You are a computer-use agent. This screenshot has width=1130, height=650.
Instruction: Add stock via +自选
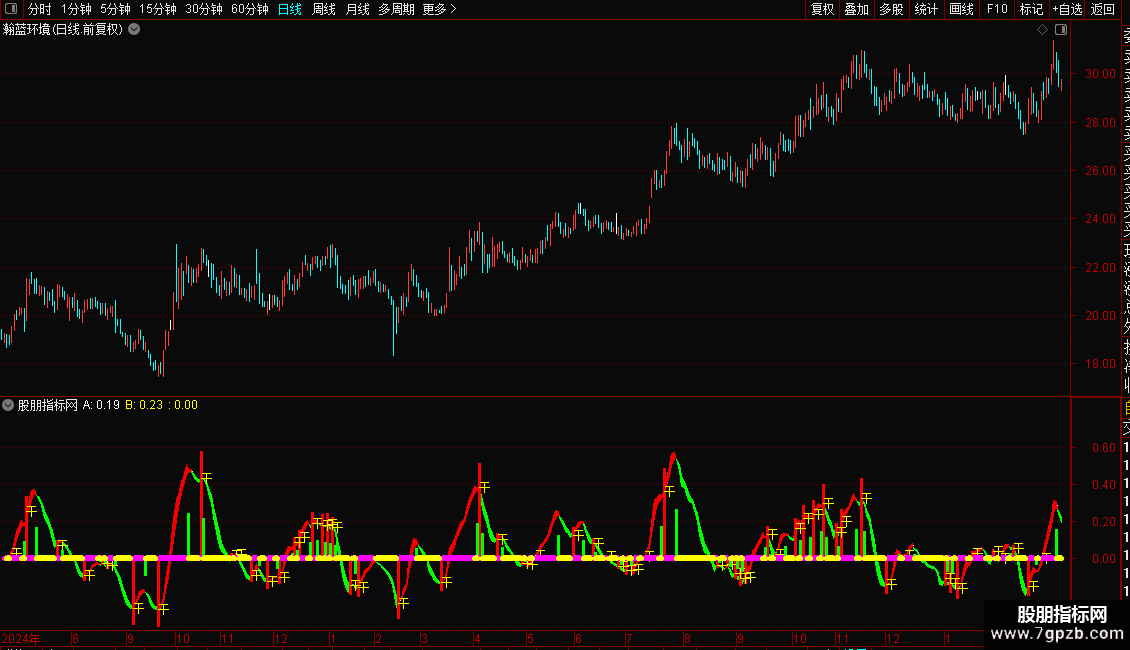[x=1067, y=9]
